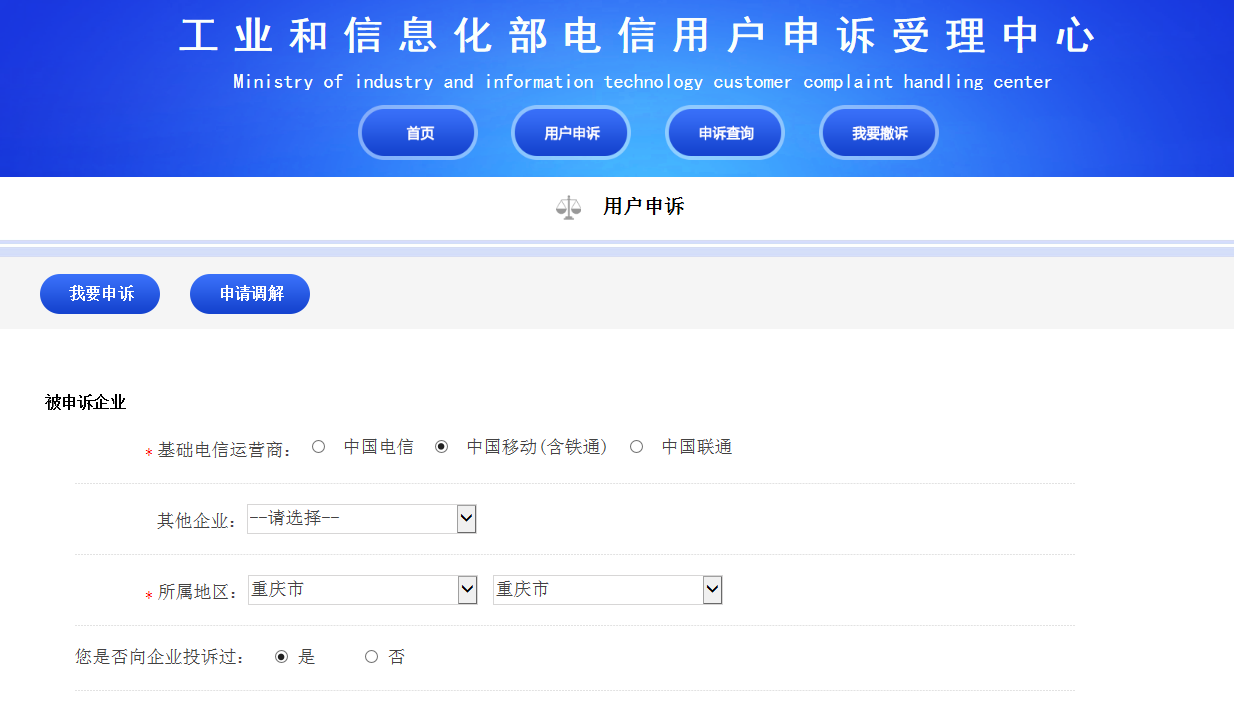Click the scales icon beside 用户申诉 heading

pyautogui.click(x=568, y=207)
